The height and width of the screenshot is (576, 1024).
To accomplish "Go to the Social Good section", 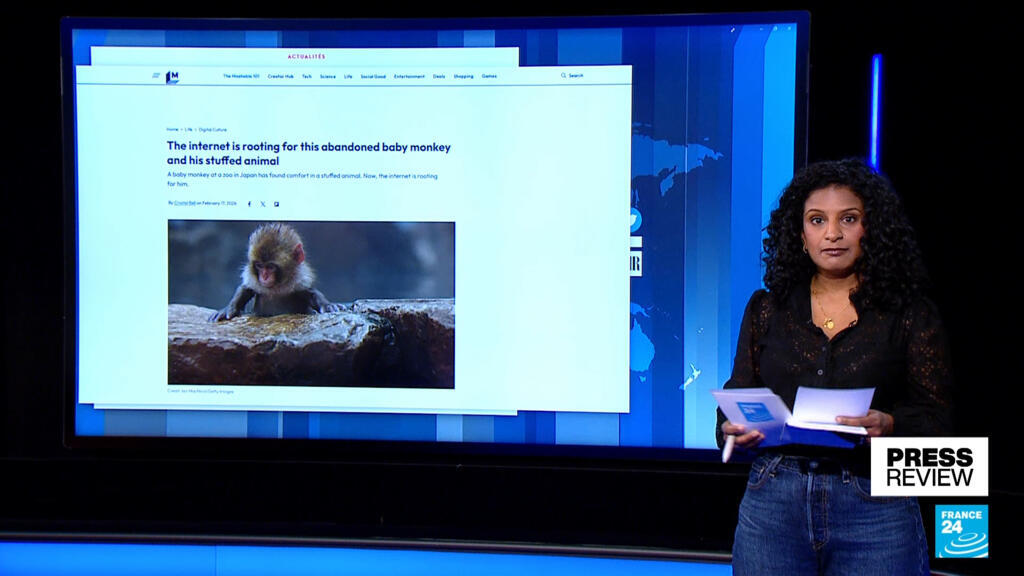I will pos(373,76).
